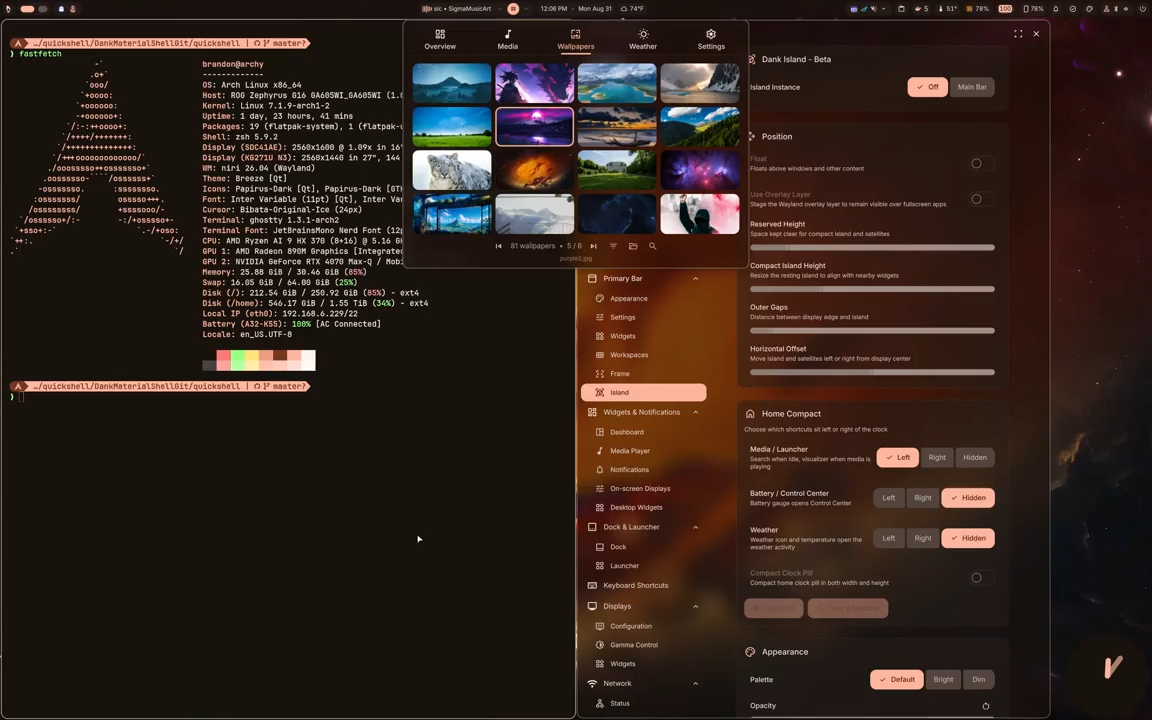The image size is (1152, 720).
Task: Click the Network wifi icon
Action: coord(592,683)
